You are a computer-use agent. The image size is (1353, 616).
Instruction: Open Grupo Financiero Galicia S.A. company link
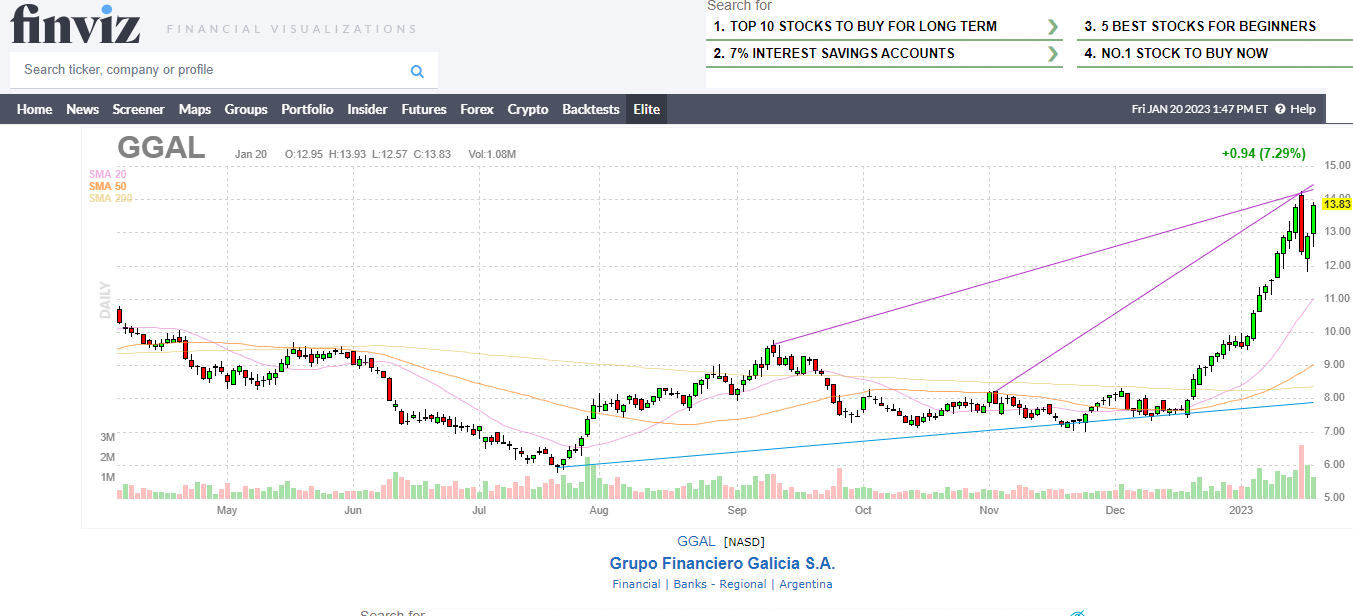point(722,563)
